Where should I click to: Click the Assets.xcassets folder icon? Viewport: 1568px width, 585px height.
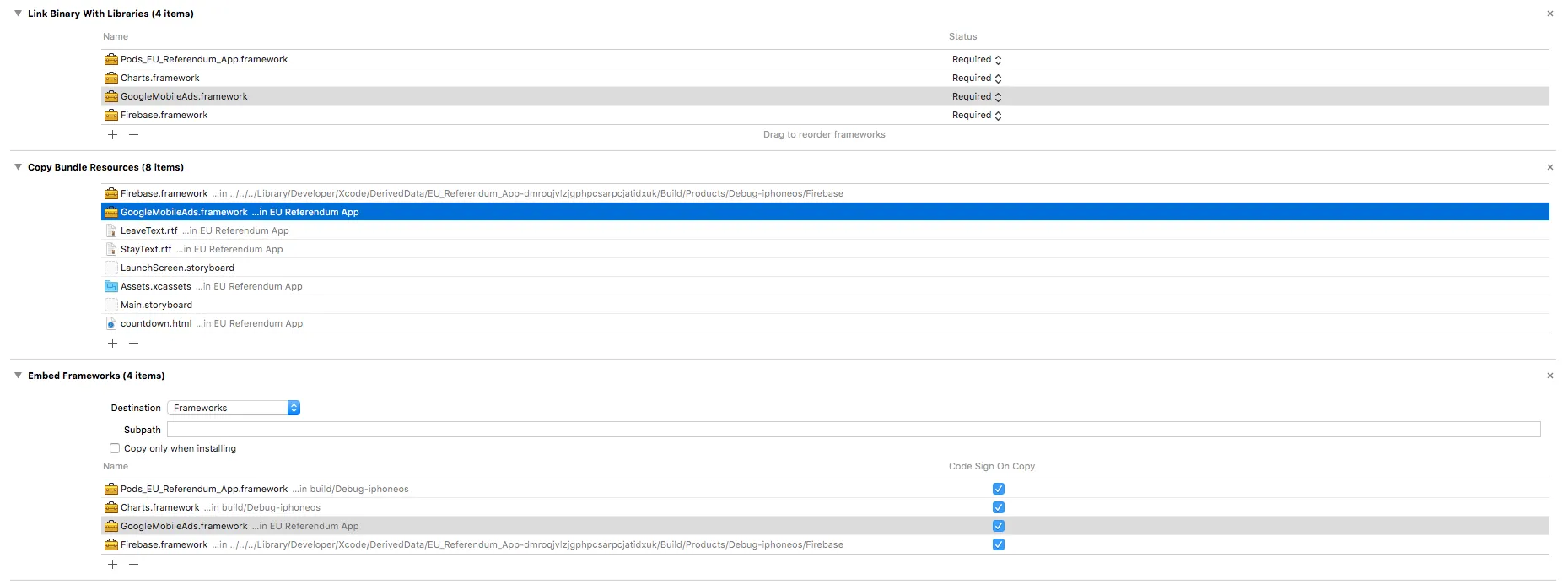tap(110, 286)
